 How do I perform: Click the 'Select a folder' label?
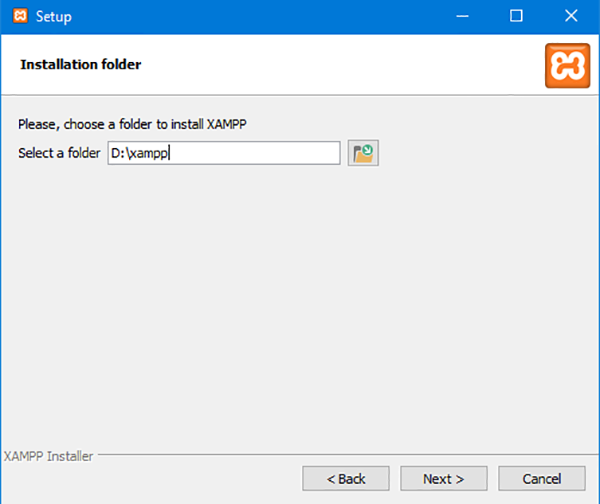[59, 153]
